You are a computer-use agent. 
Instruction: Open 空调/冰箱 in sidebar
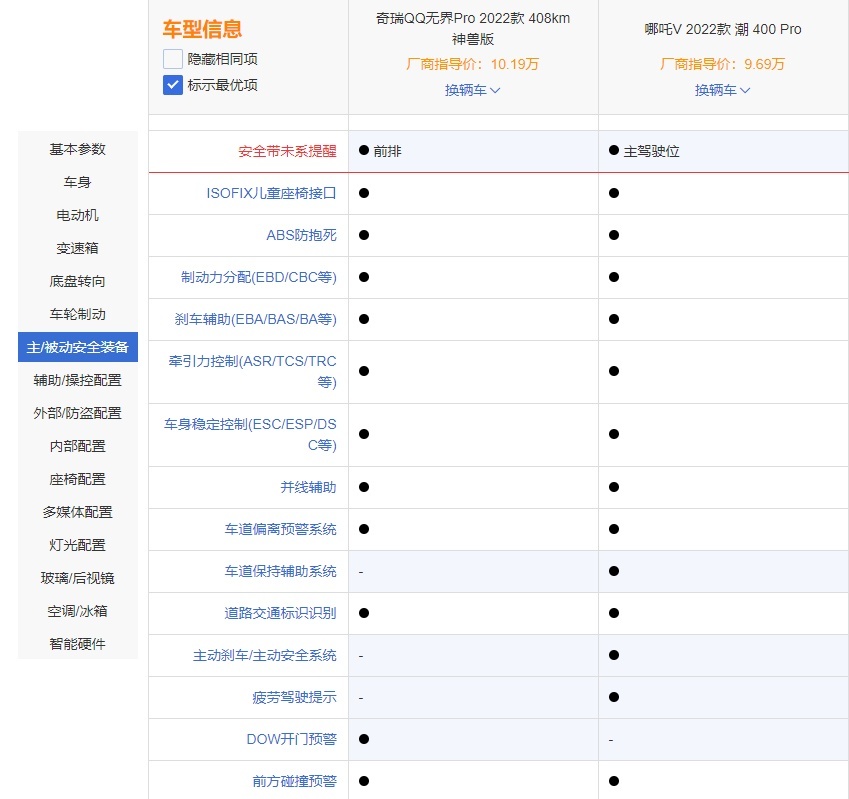pos(77,611)
